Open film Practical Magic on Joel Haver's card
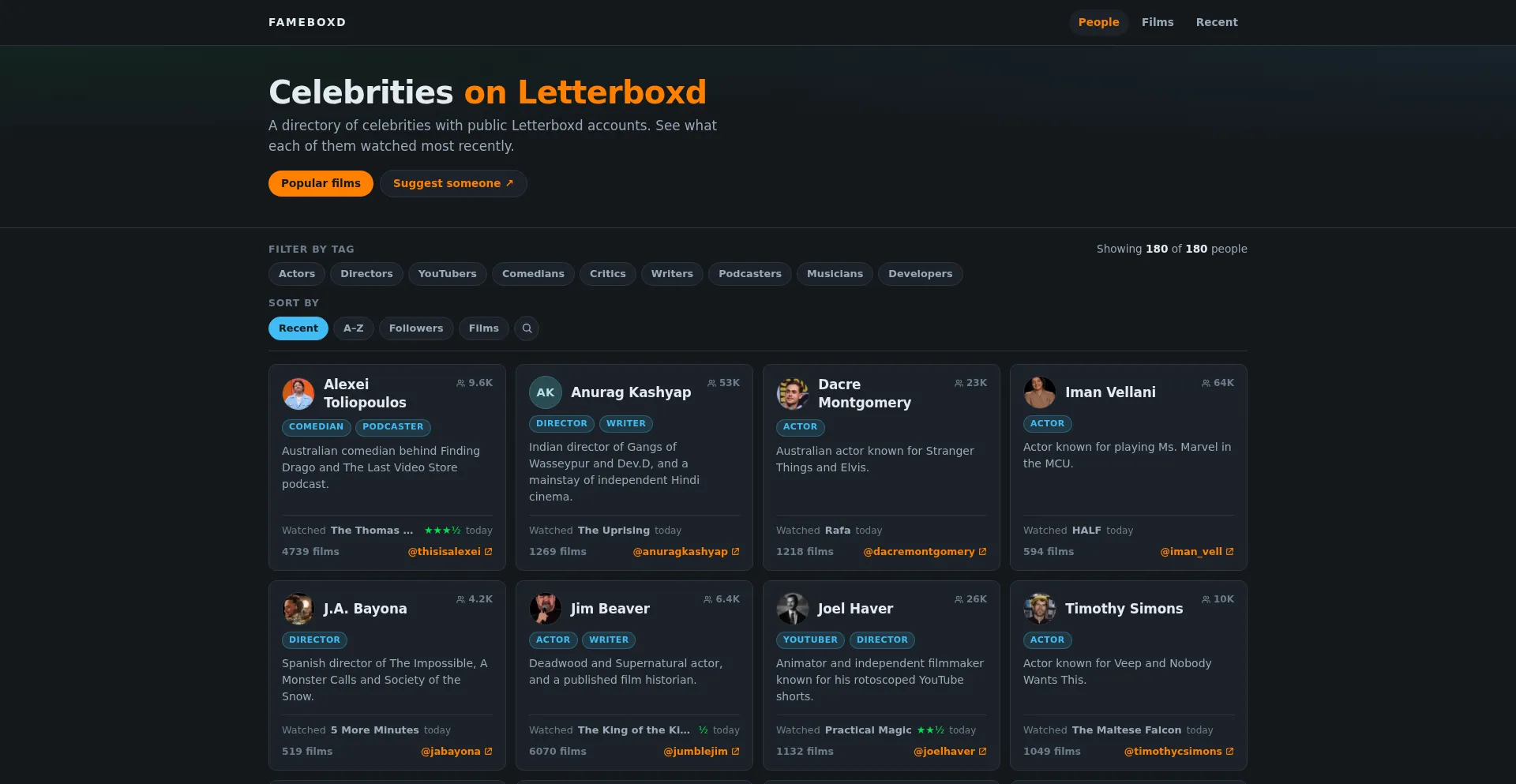 [868, 730]
